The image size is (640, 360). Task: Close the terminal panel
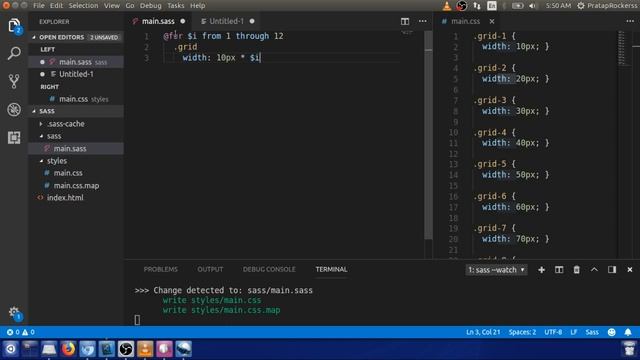[630, 270]
